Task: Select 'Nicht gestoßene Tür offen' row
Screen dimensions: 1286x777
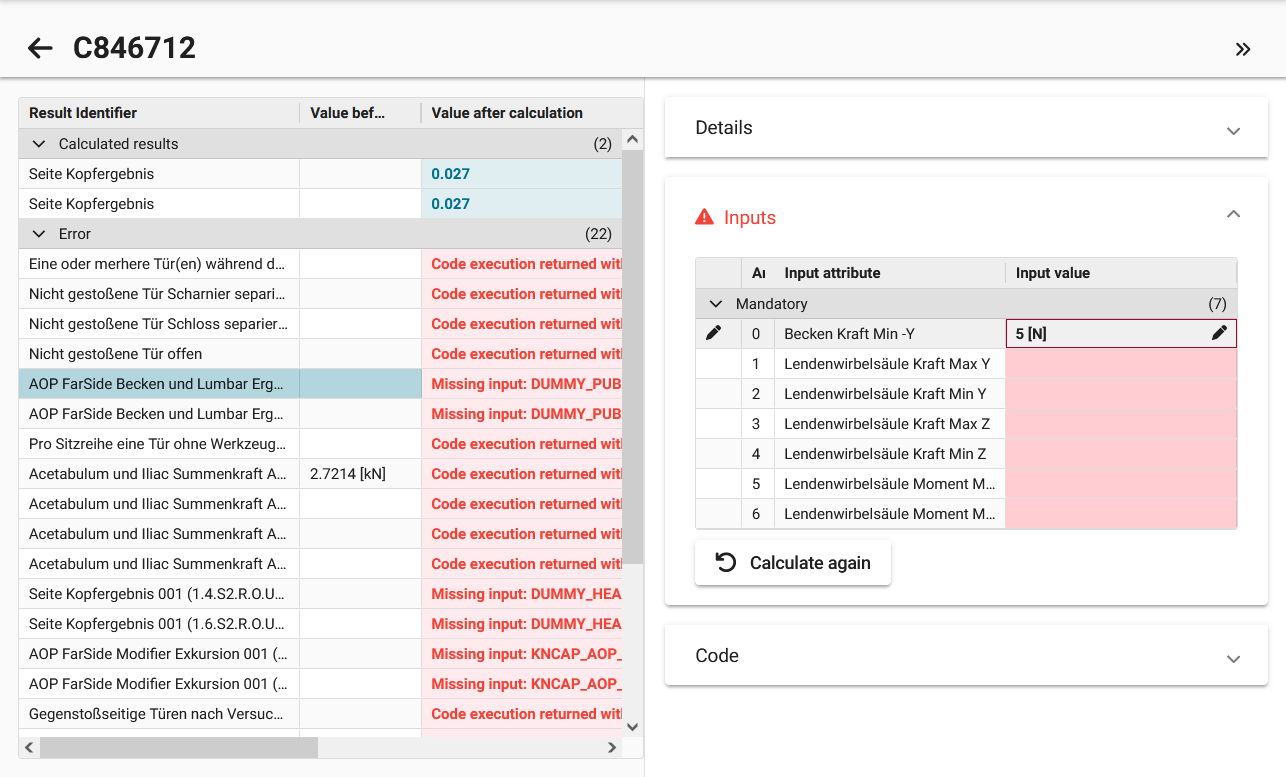Action: [x=320, y=354]
